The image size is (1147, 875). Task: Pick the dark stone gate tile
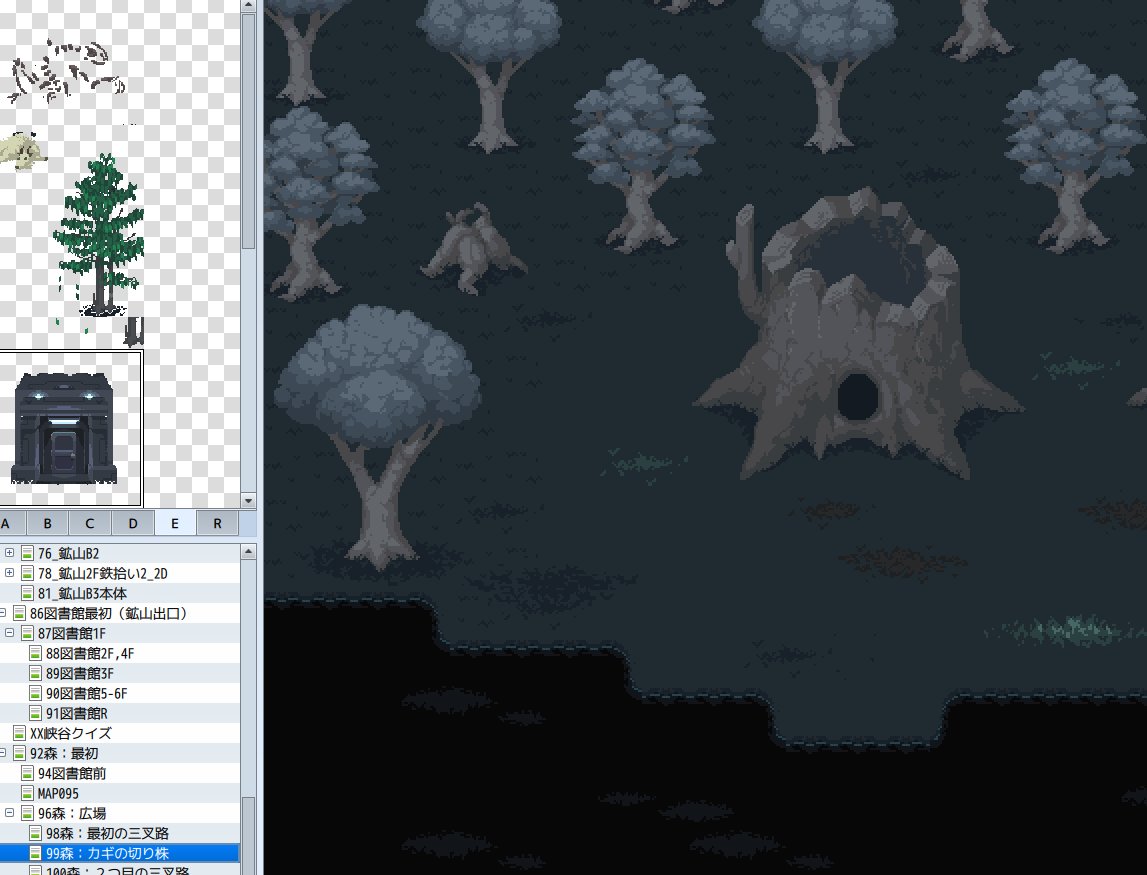(64, 428)
